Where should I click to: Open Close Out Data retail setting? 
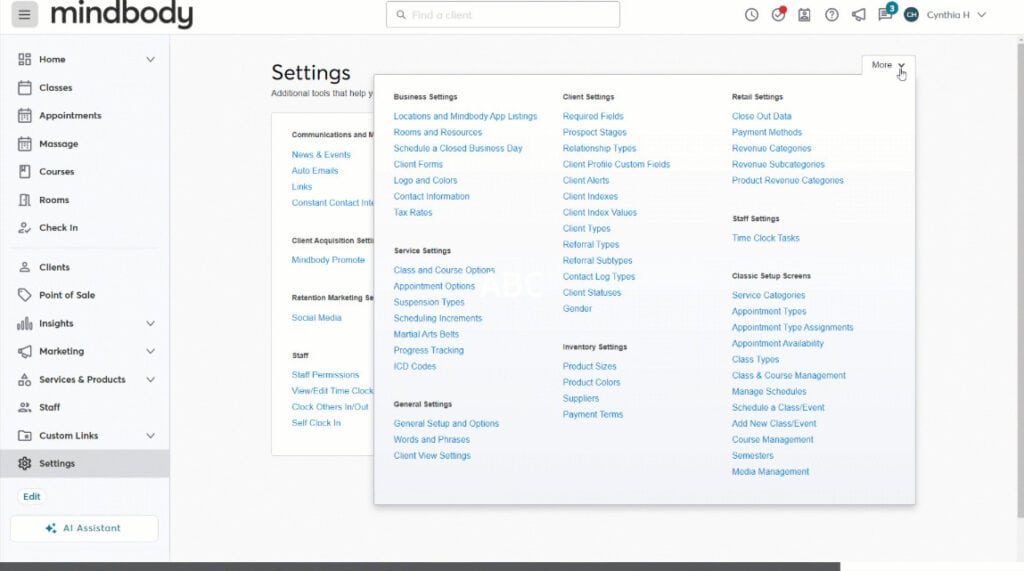[x=761, y=116]
